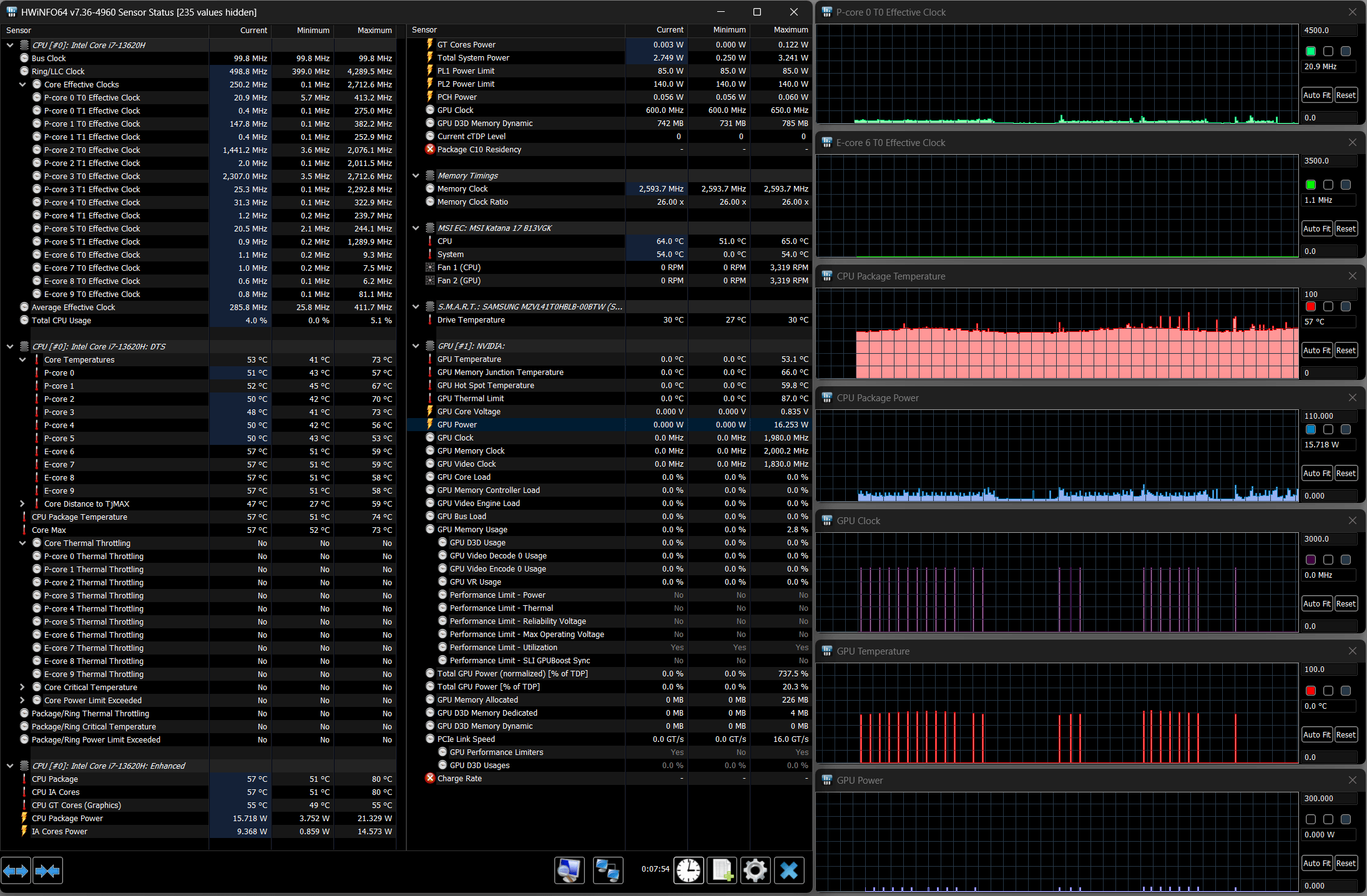Click the shrink layout inward-arrows icon
Viewport: 1367px width, 896px height.
point(47,870)
